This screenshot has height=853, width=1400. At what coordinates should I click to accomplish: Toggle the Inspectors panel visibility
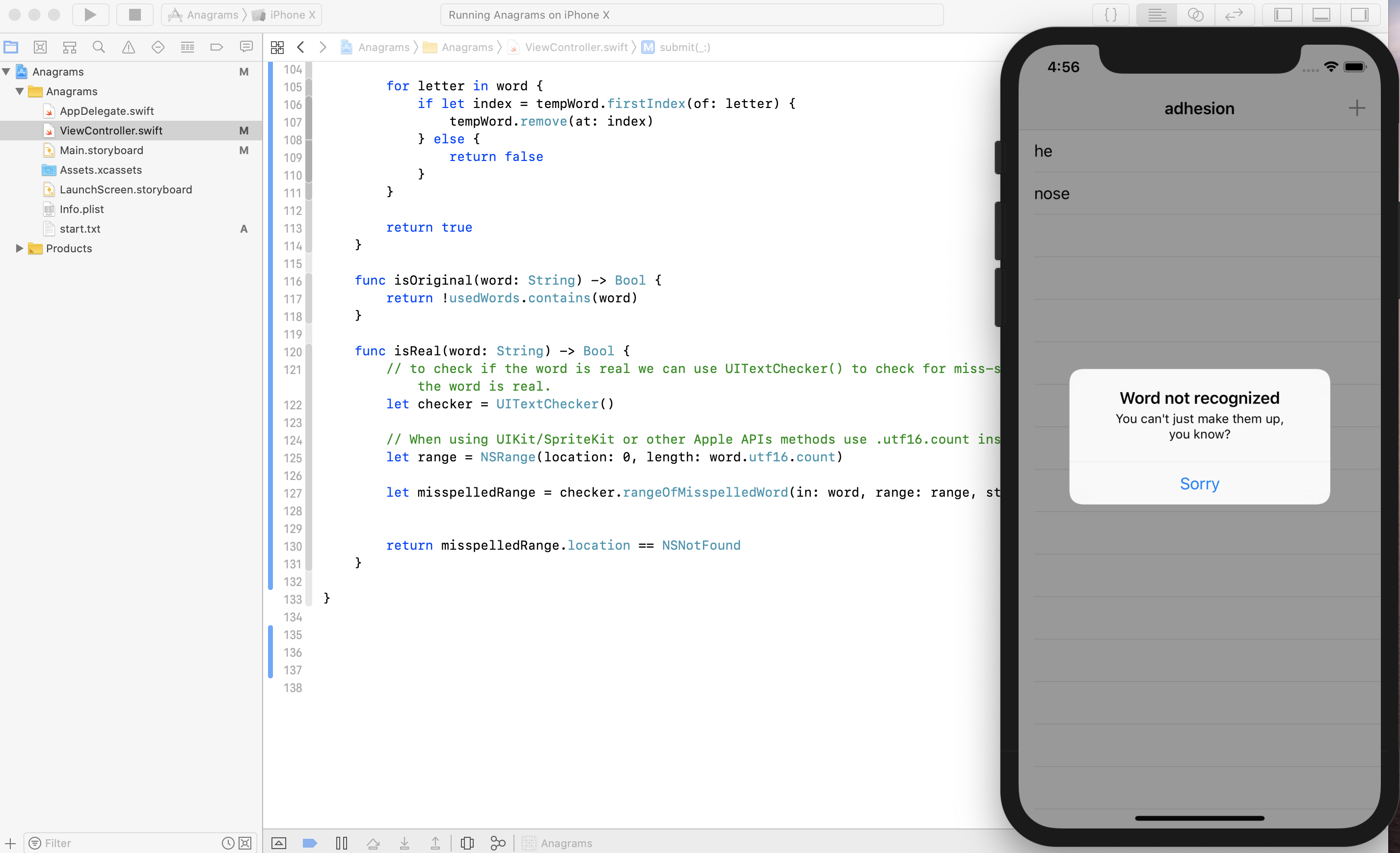tap(1360, 15)
